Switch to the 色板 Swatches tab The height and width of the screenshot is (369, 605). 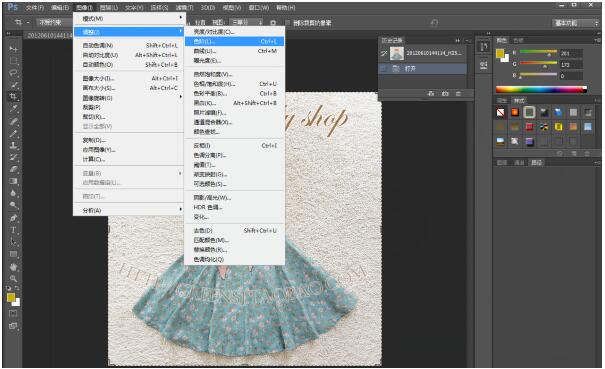[518, 41]
